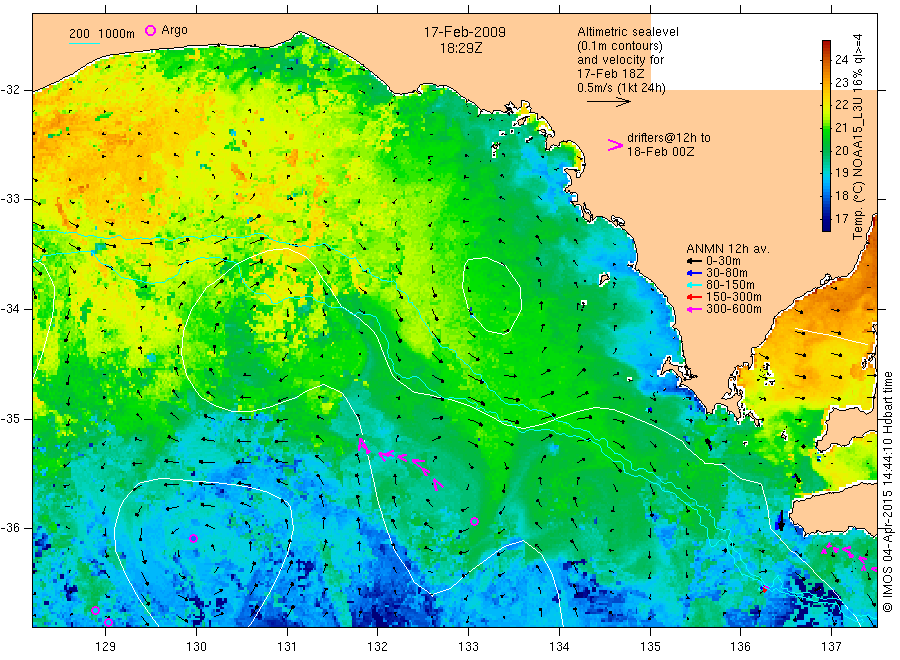
Task: Click the latitude axis label -32
Action: pyautogui.click(x=10, y=90)
